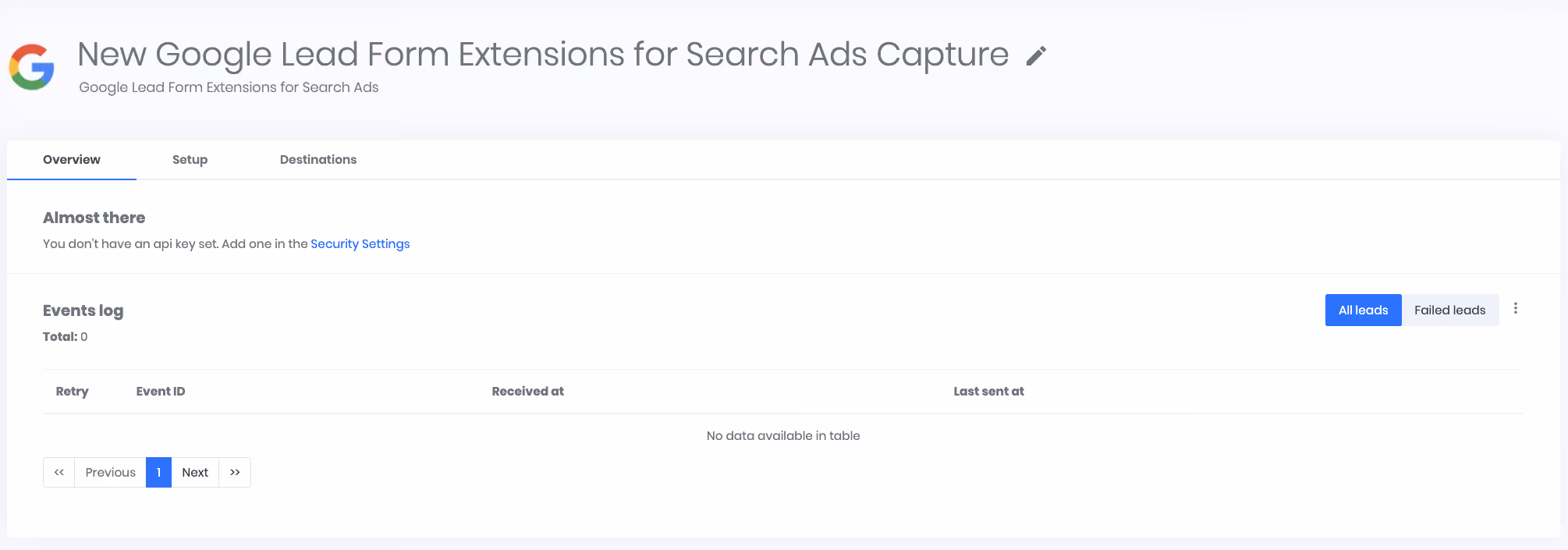1568x550 pixels.
Task: Click the Retry column header
Action: point(72,392)
